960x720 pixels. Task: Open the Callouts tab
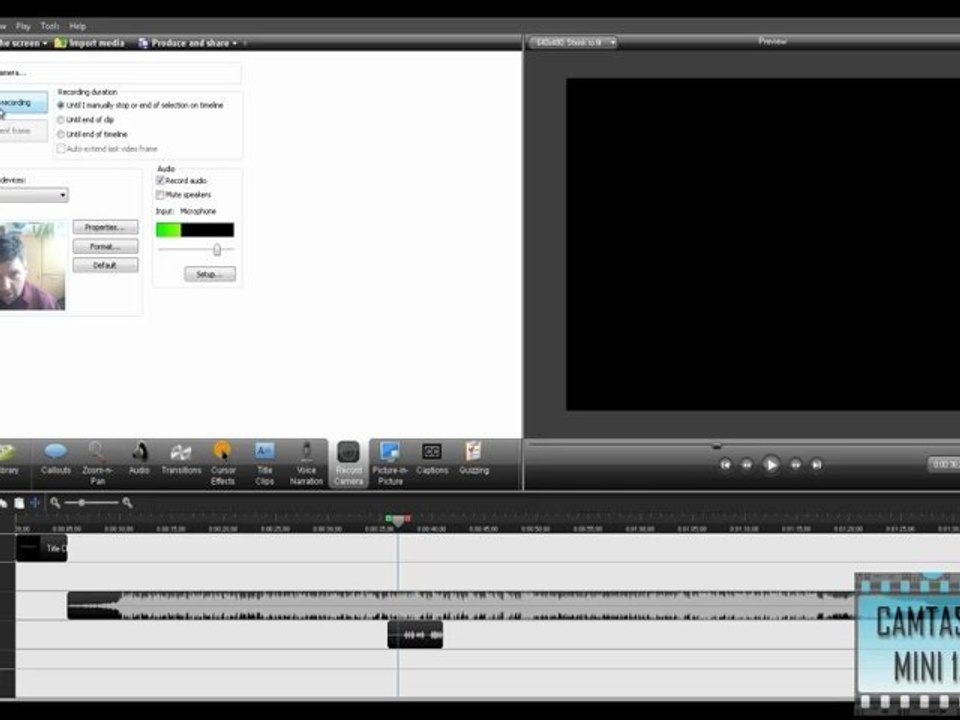pos(56,459)
